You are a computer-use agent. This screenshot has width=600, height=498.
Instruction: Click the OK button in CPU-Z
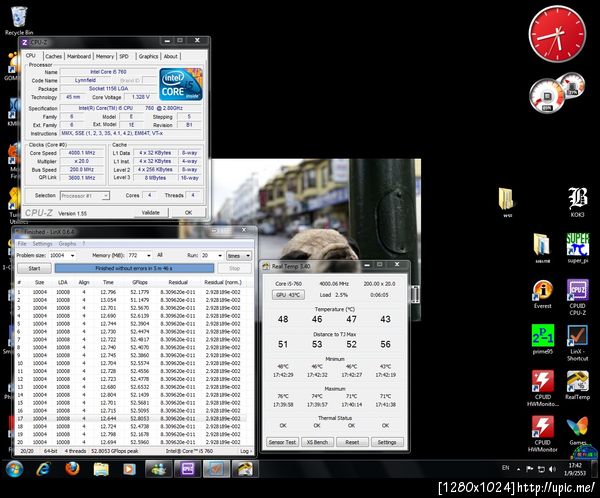[x=189, y=213]
